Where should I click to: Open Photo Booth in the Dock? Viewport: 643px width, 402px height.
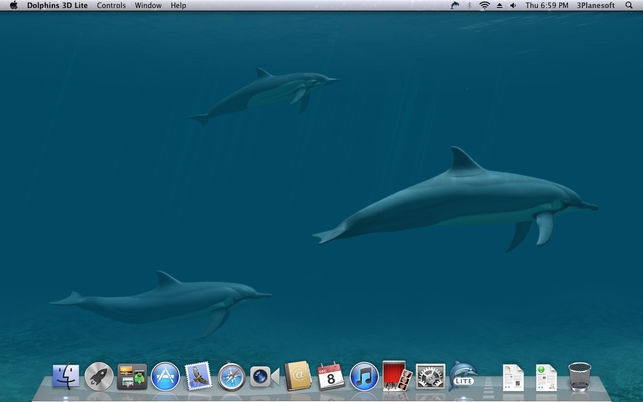397,376
